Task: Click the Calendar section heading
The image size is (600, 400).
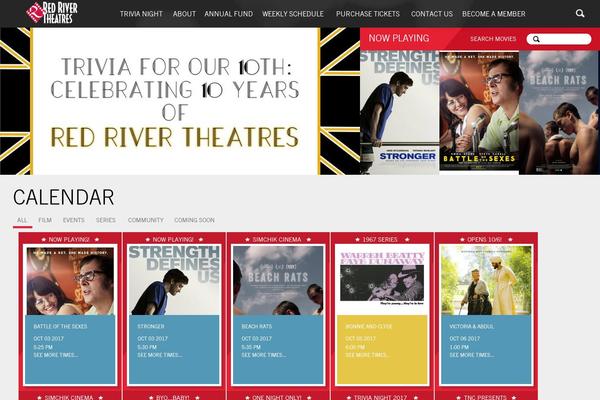Action: [x=64, y=198]
